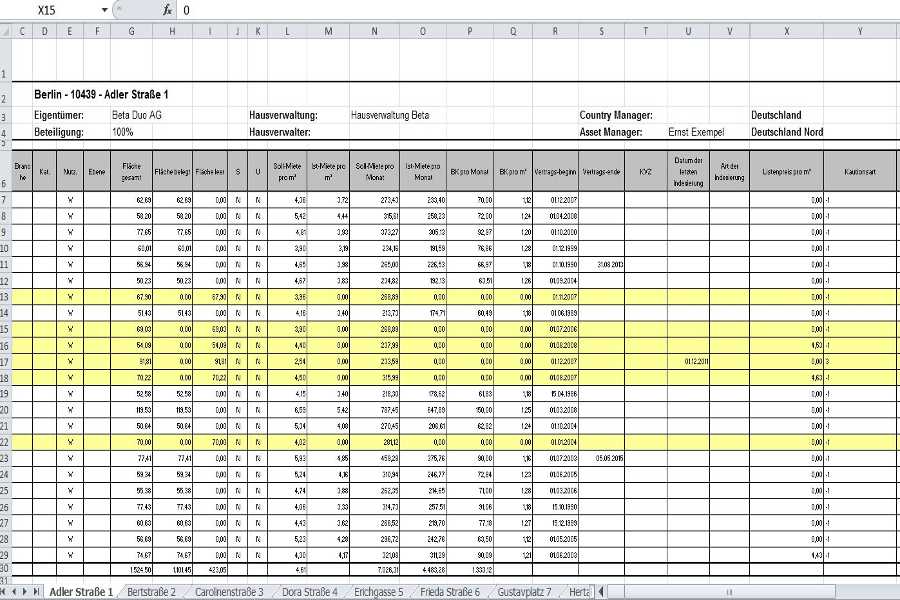900x600 pixels.
Task: Select column U header
Action: 688,32
